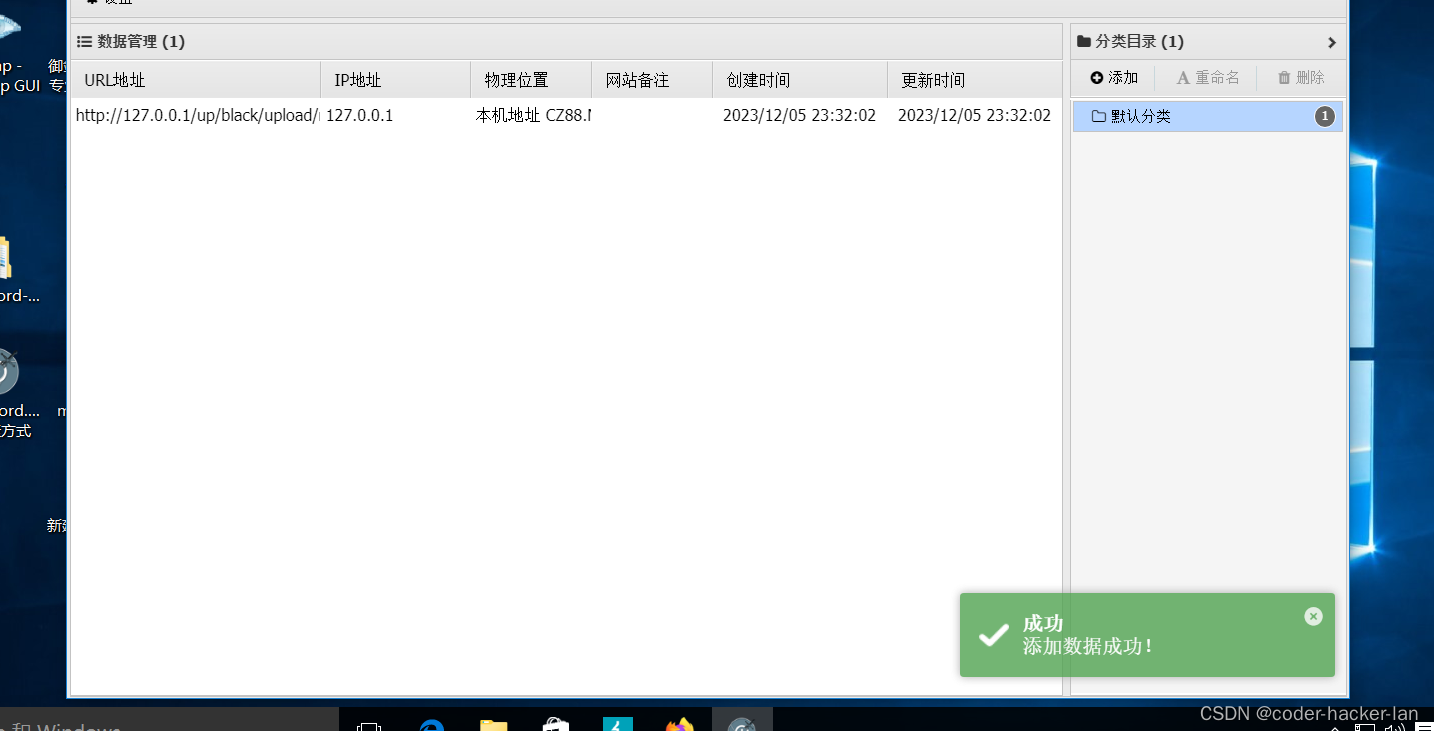Sort by the 网站备注 column header
The height and width of the screenshot is (731, 1434).
[652, 80]
